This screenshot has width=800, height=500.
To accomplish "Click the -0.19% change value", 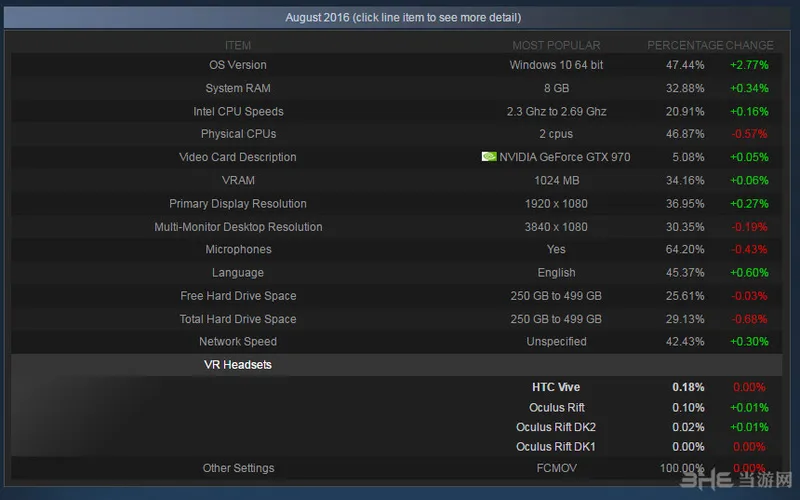I will tap(749, 227).
